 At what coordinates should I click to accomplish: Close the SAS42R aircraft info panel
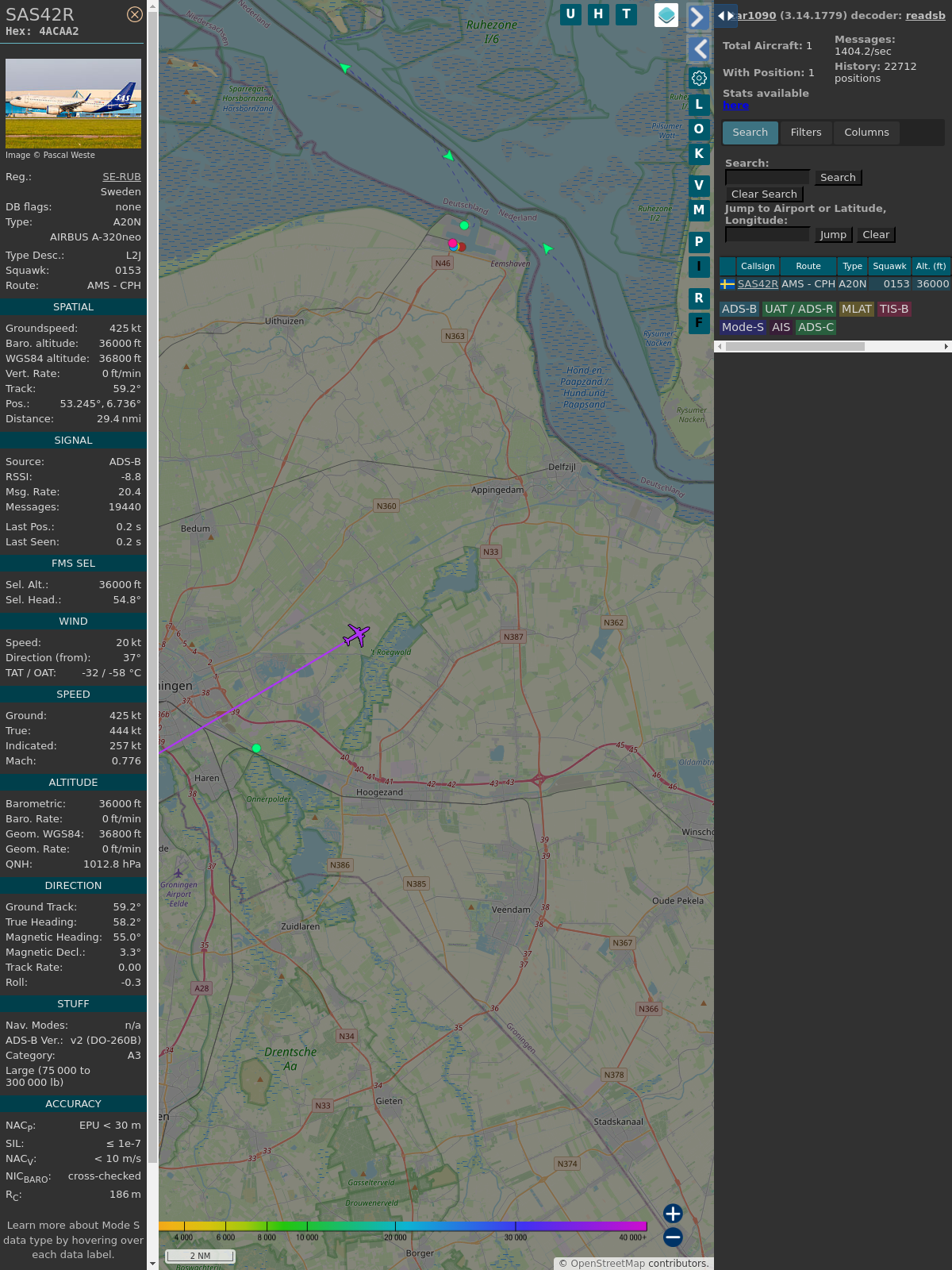point(135,14)
